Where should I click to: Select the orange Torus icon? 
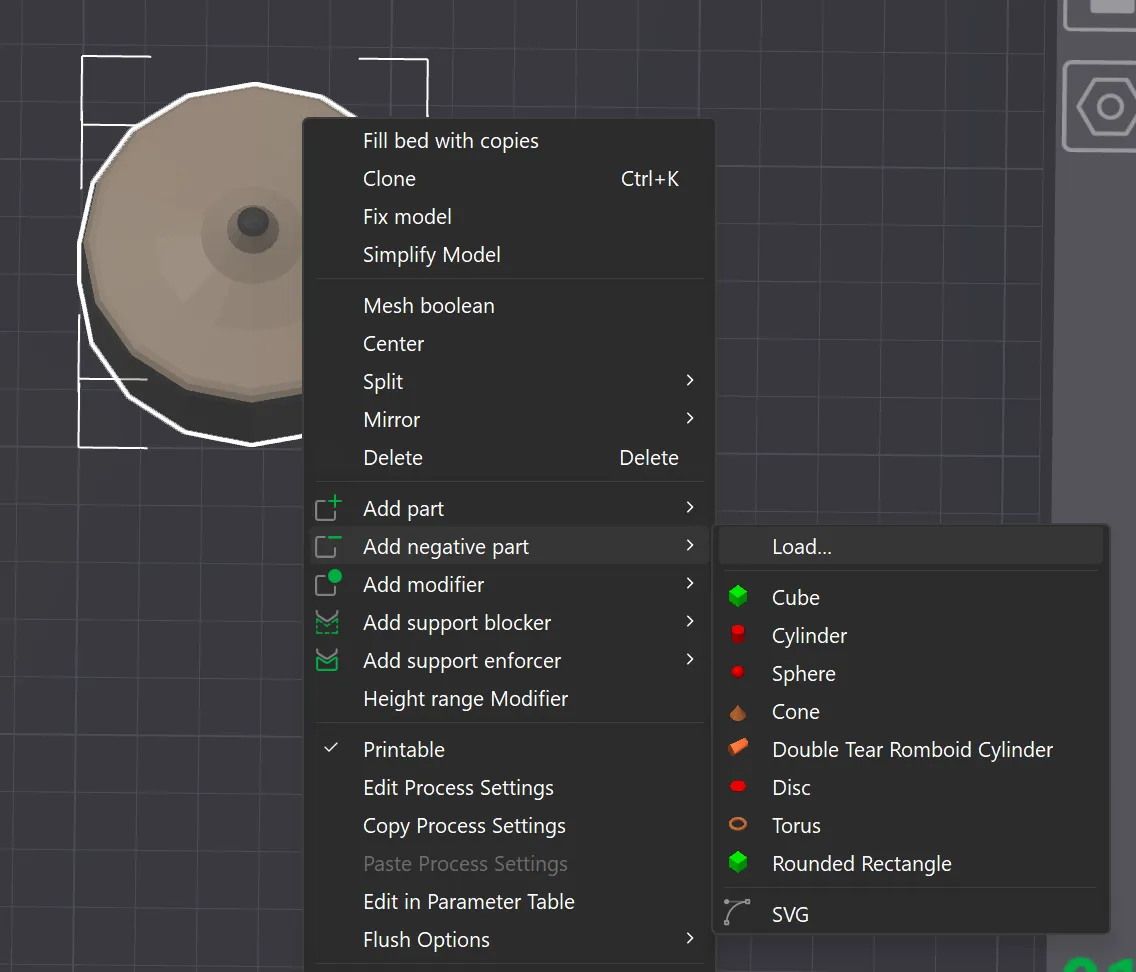coord(738,825)
